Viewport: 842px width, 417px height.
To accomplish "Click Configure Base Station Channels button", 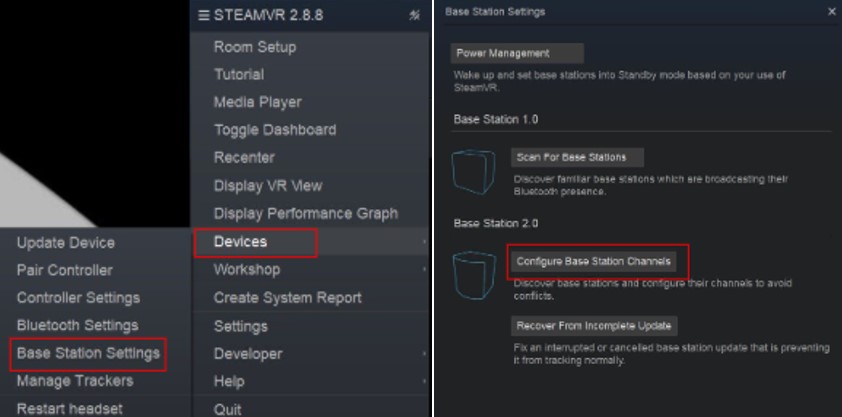I will (593, 261).
